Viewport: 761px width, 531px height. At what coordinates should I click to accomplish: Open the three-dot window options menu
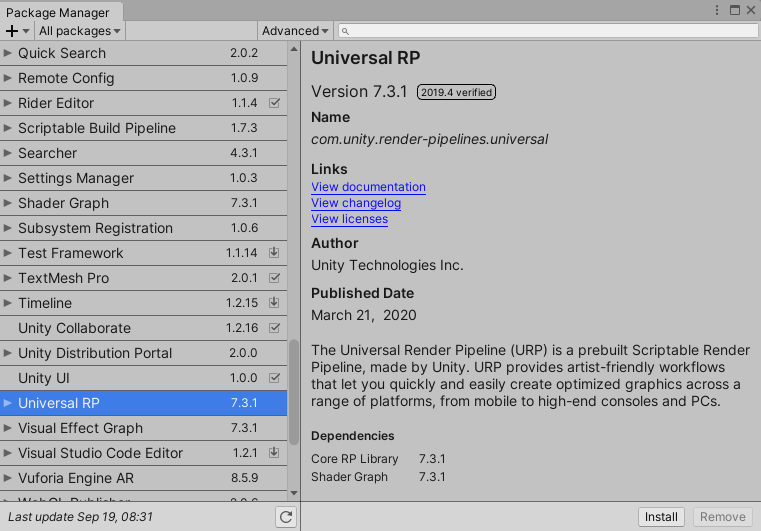pos(717,10)
